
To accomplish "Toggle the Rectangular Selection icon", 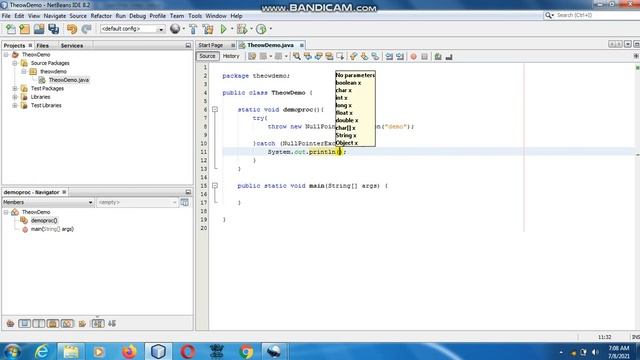I will point(340,56).
